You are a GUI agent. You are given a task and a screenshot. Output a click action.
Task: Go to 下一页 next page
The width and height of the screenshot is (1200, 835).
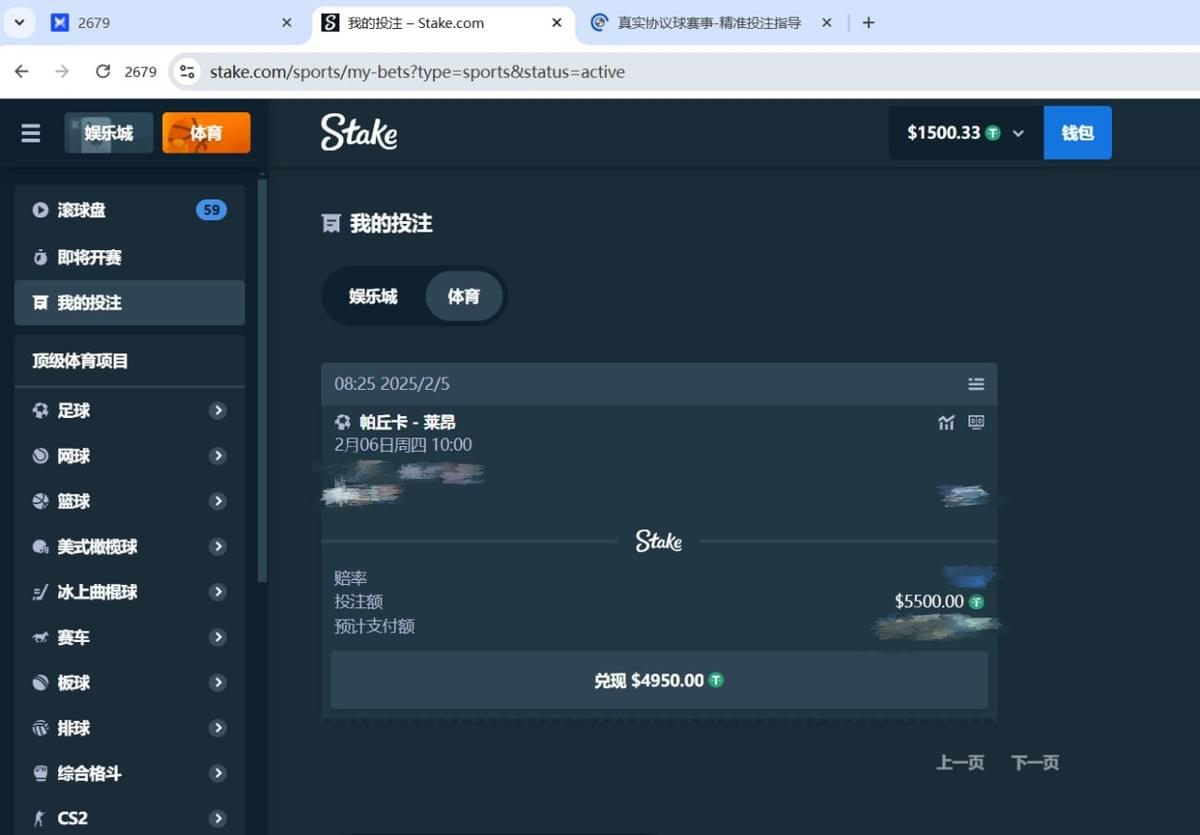click(x=1035, y=763)
